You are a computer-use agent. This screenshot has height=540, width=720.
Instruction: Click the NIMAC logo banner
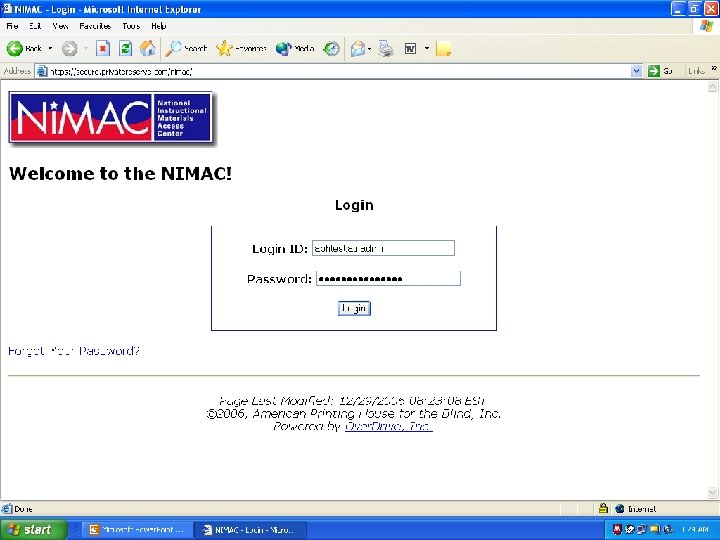pos(111,118)
